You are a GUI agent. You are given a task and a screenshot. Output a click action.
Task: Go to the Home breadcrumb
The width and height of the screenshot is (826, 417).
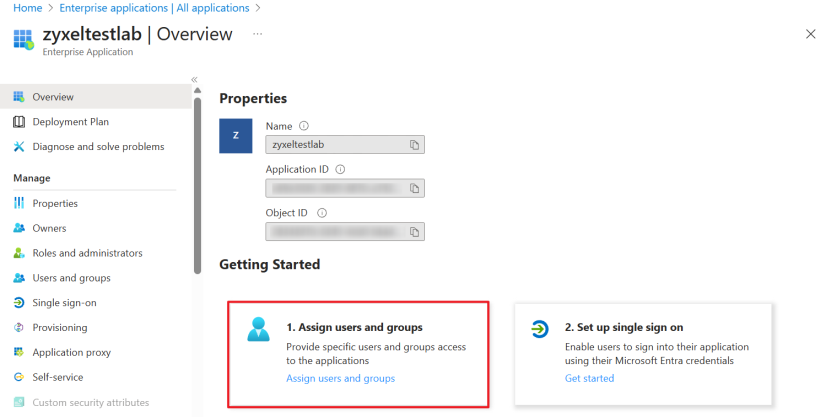26,8
